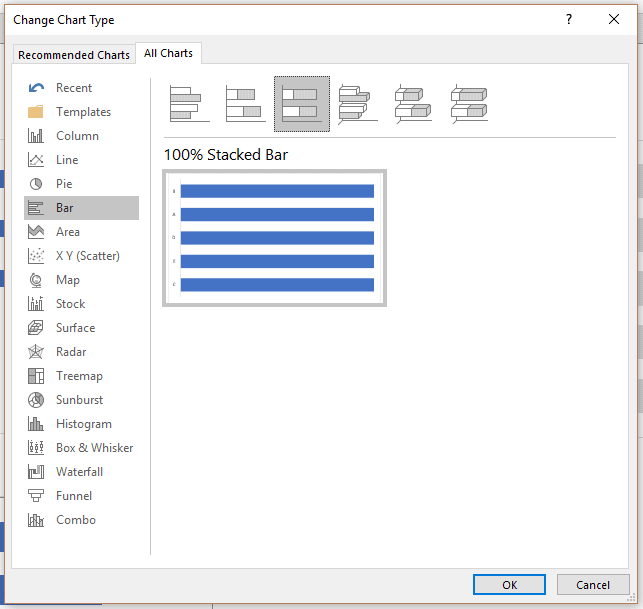Select X Y (Scatter) chart category

click(87, 256)
